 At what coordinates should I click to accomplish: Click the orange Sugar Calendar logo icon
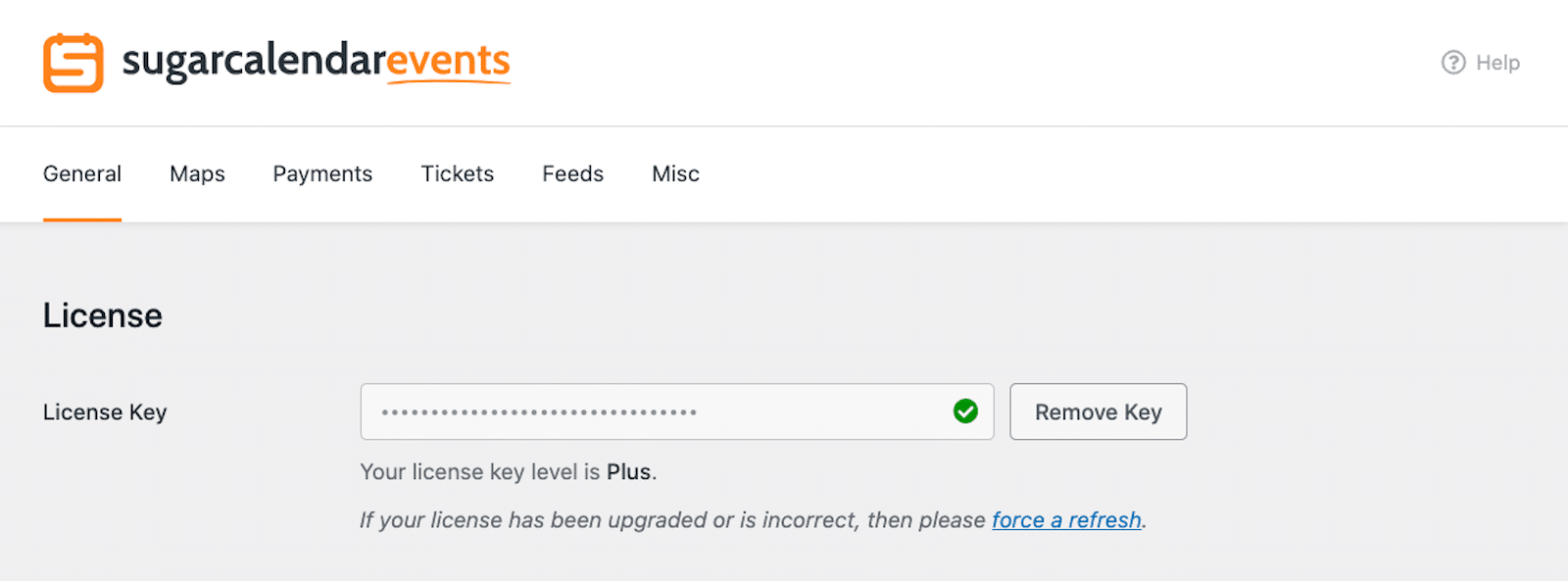click(x=73, y=63)
